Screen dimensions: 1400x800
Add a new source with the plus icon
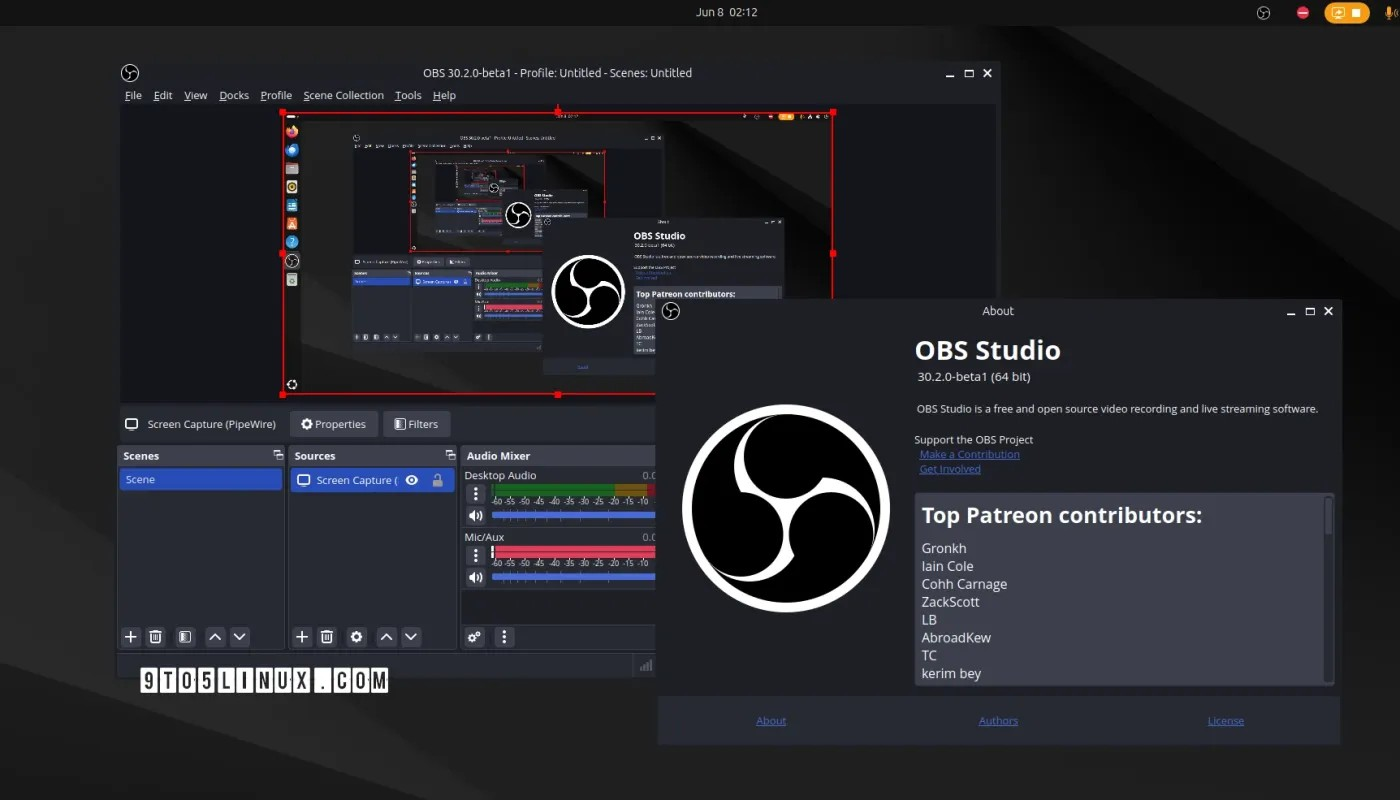(302, 637)
